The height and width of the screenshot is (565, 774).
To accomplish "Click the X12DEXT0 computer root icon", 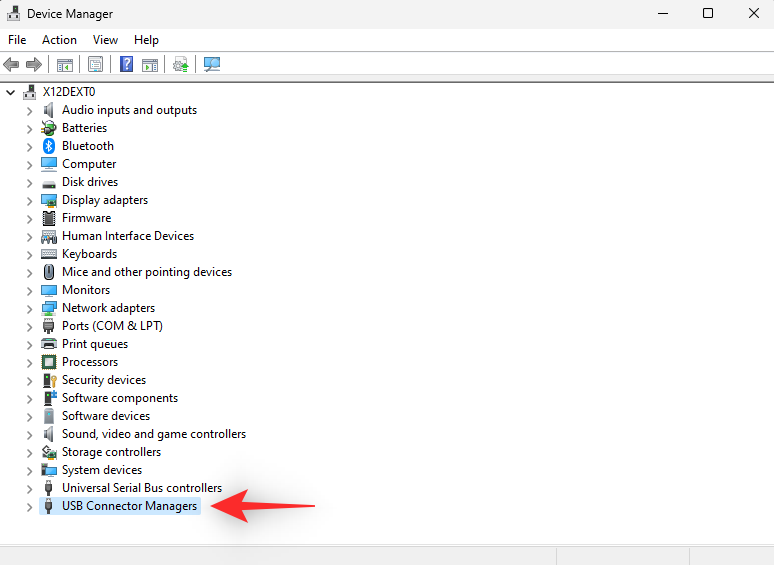I will 30,92.
